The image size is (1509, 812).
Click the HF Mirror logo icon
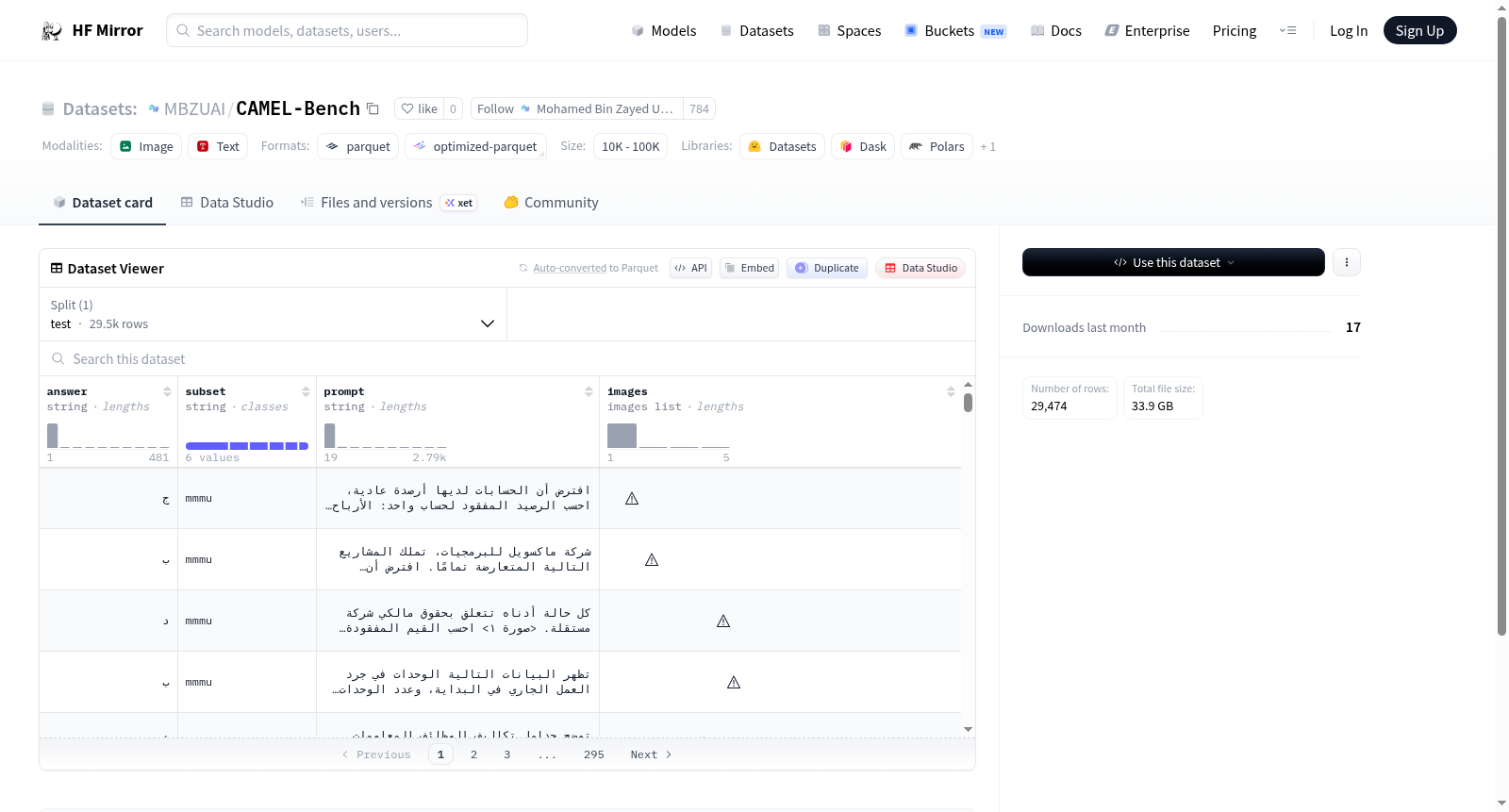[52, 31]
